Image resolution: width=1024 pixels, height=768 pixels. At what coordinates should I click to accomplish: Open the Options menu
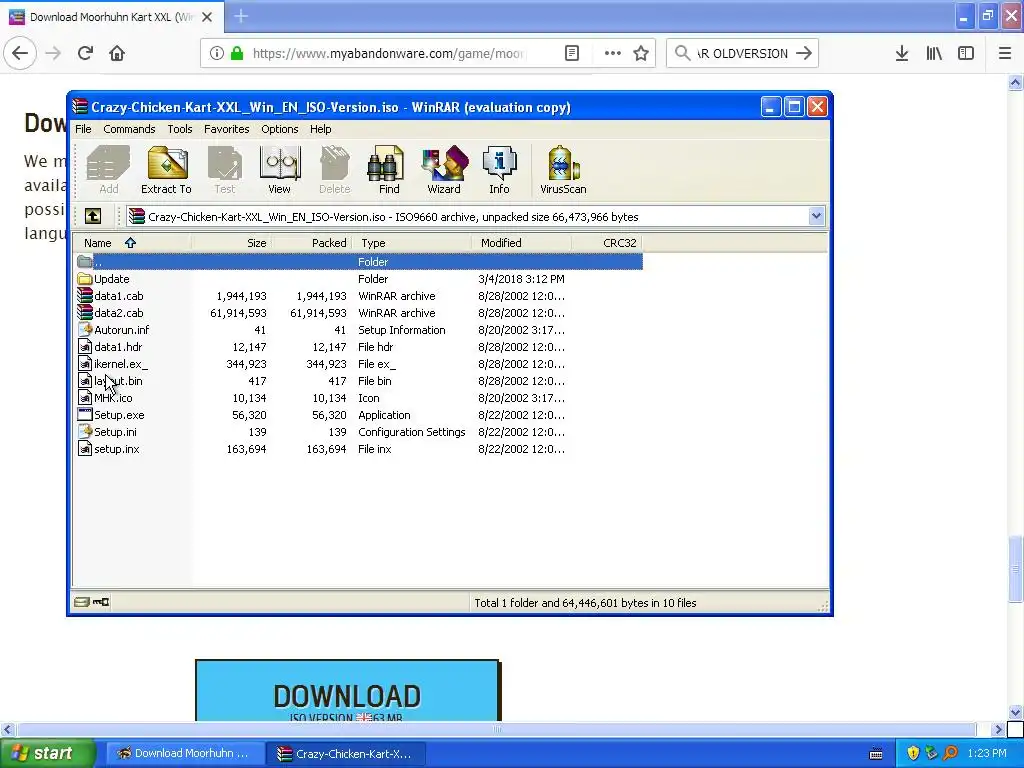280,129
